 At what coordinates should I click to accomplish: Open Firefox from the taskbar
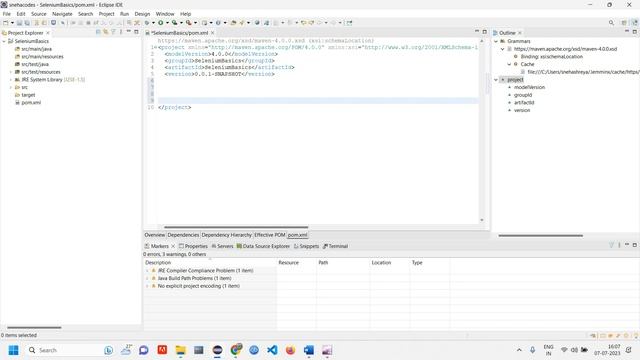[290, 350]
